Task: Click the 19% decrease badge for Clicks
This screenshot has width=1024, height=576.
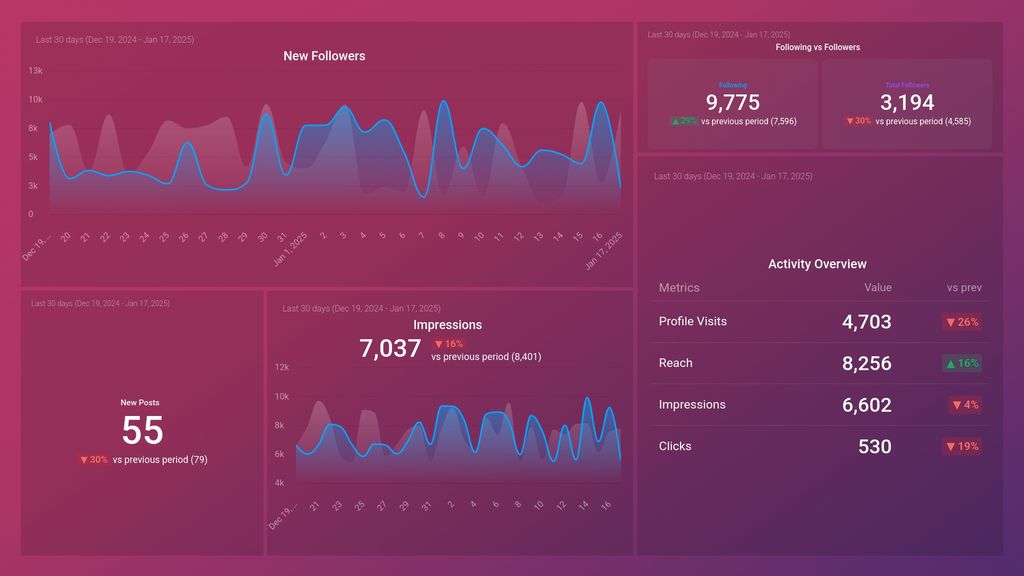Action: 963,447
